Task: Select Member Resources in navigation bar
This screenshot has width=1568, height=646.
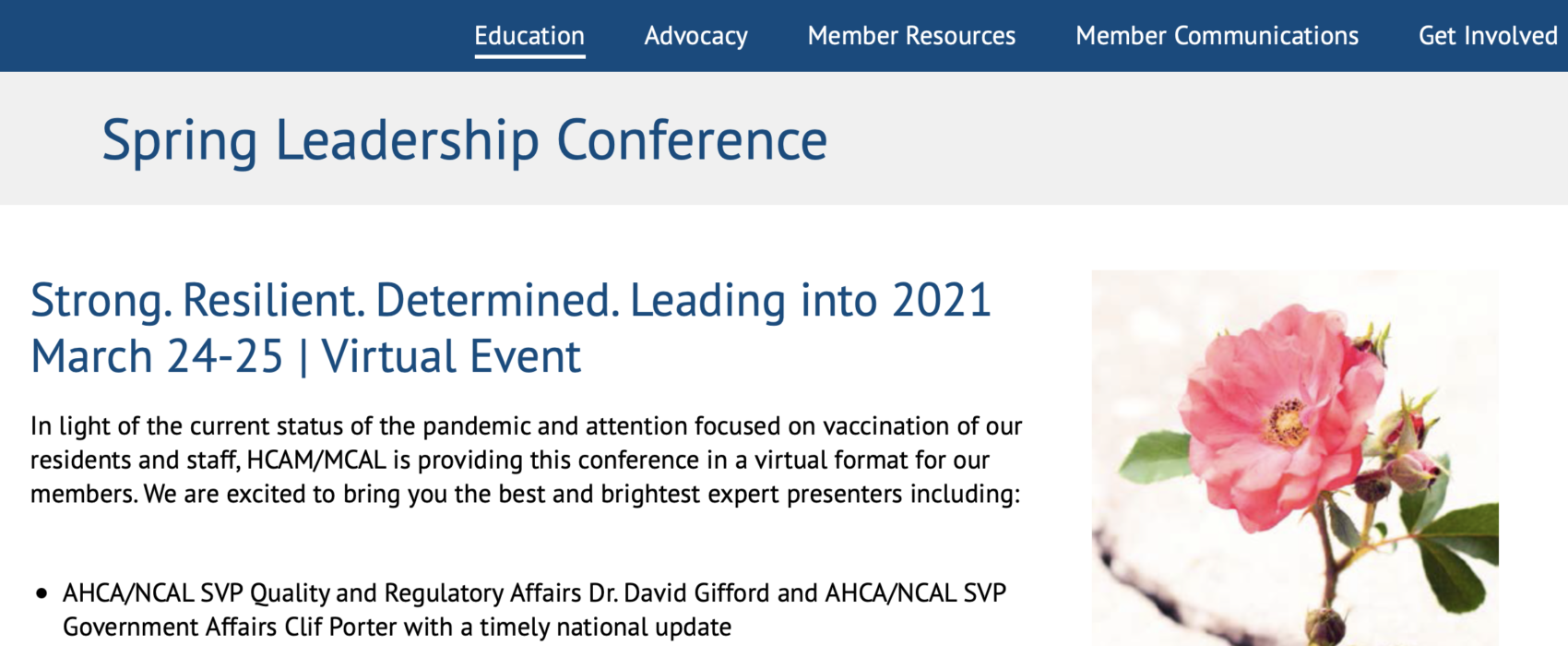Action: click(x=911, y=36)
